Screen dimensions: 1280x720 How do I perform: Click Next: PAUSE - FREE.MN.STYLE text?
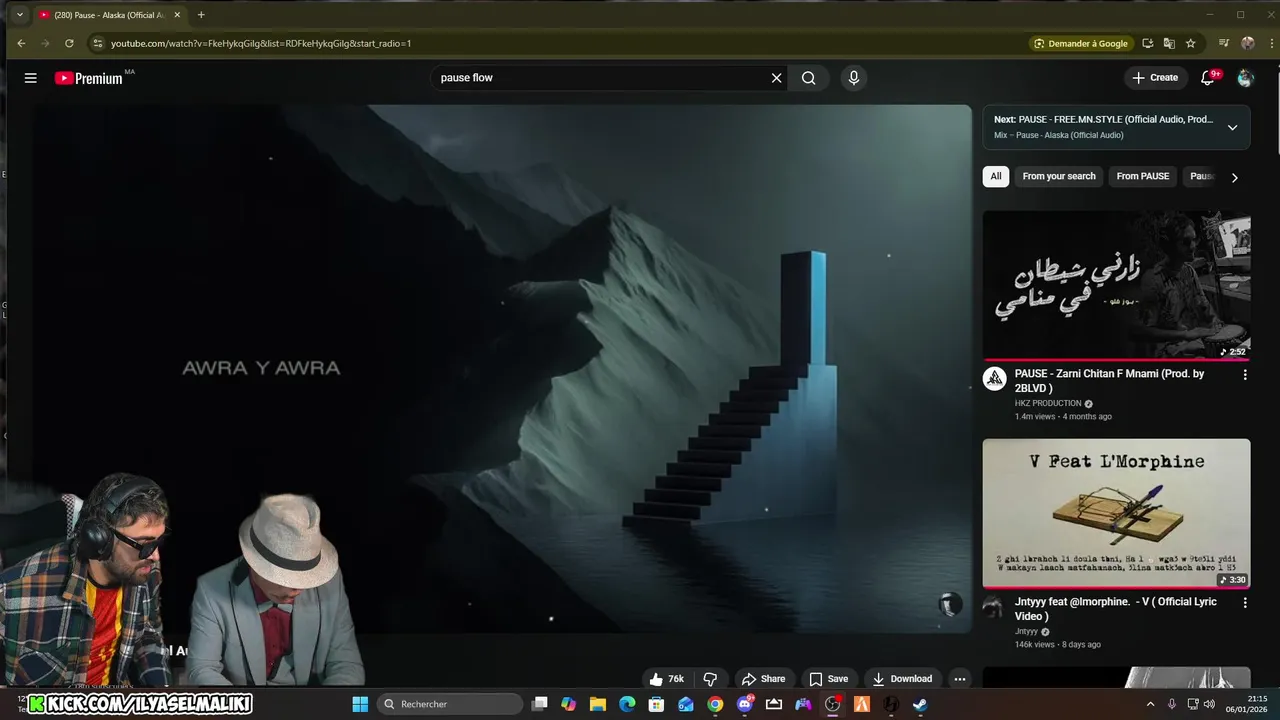(x=1103, y=119)
